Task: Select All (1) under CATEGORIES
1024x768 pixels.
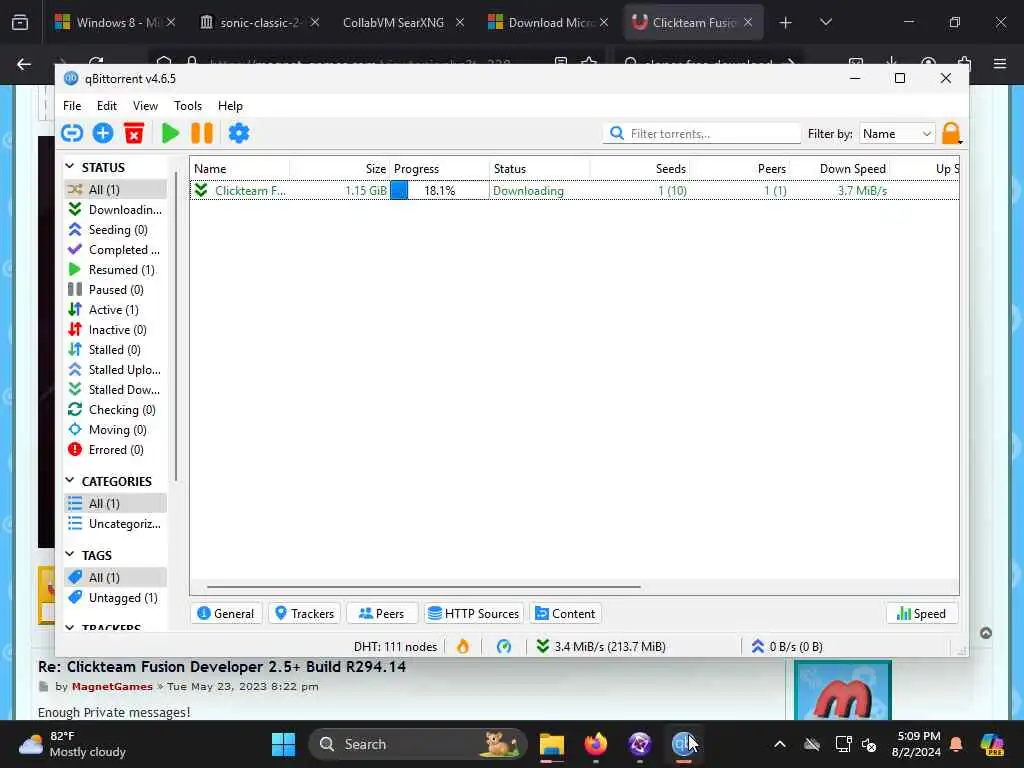Action: 115,504
